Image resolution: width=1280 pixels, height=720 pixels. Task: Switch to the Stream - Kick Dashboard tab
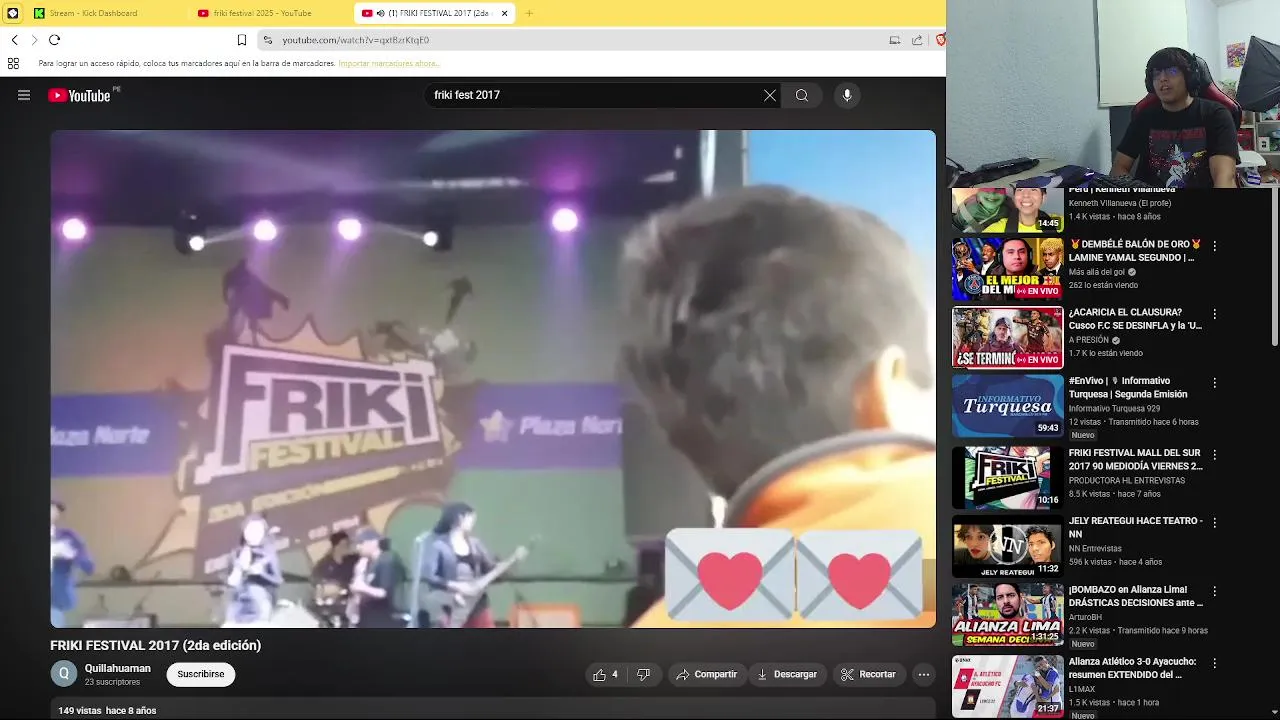(x=105, y=13)
